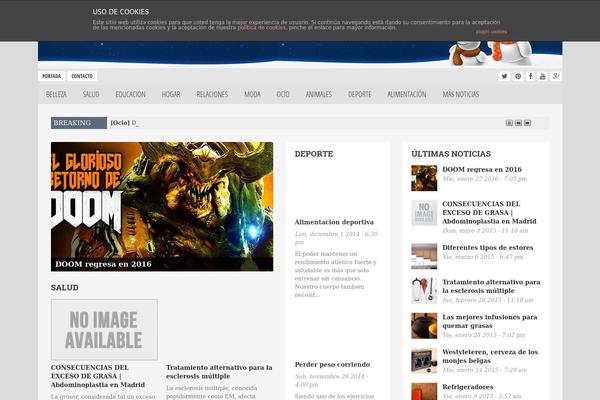Select Educacion in navigation bar
Screen dimensions: 600x400
click(130, 94)
